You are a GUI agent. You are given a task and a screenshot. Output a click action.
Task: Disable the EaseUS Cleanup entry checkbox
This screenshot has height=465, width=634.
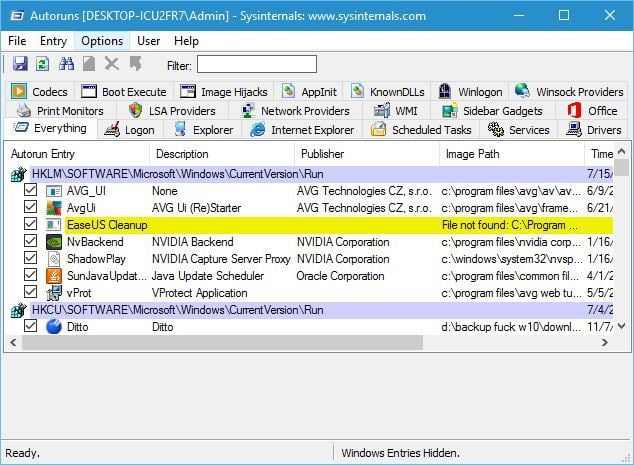30,224
